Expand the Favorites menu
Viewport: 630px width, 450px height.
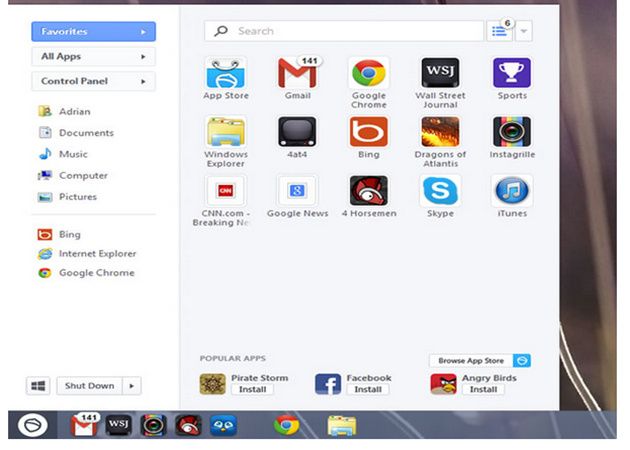coord(93,32)
